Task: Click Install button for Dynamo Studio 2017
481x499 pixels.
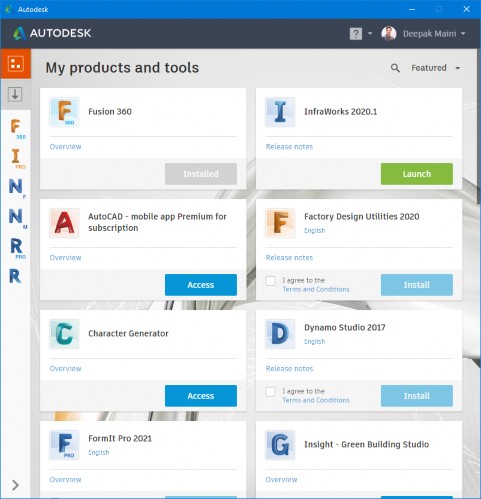Action: [x=417, y=396]
